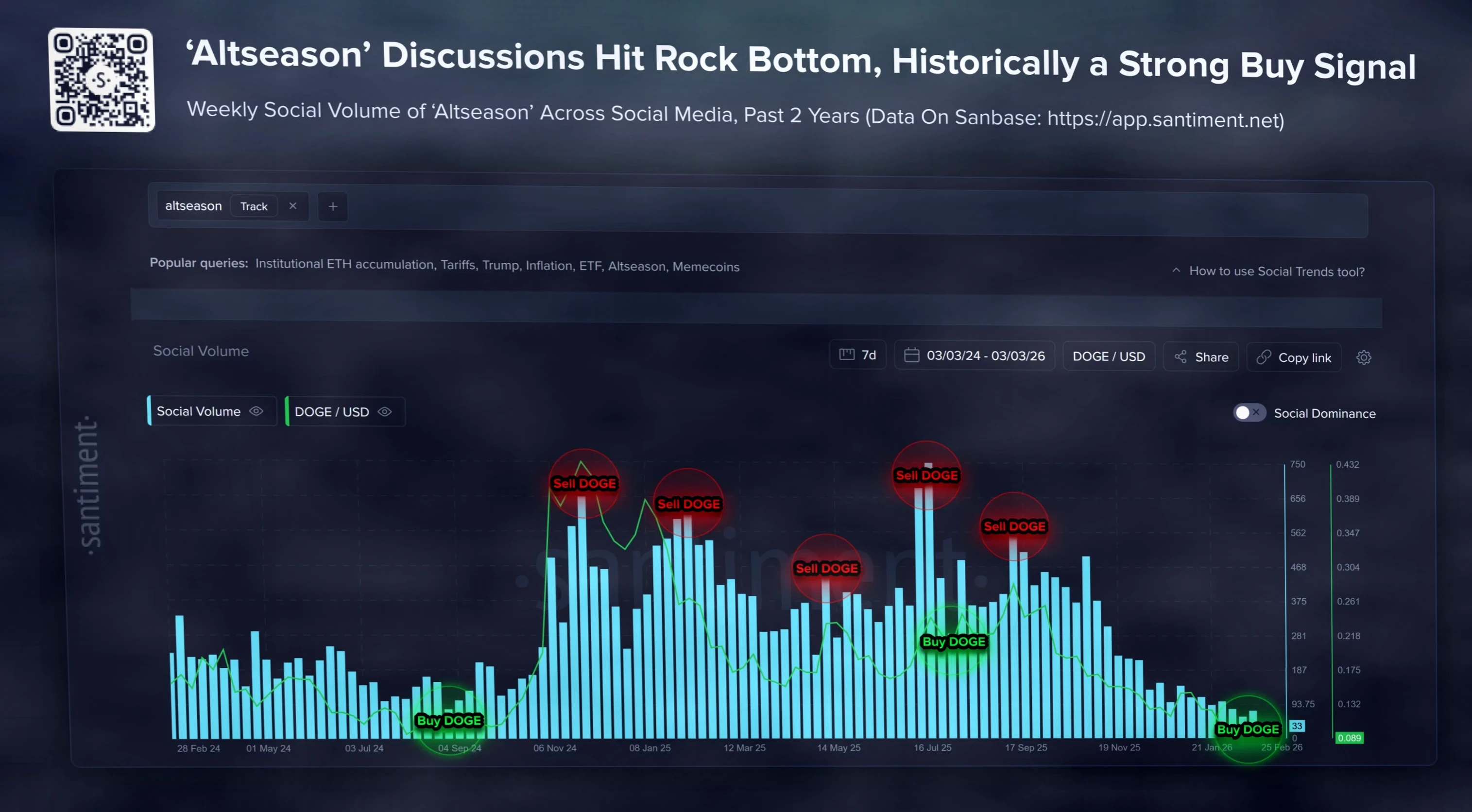1472x812 pixels.
Task: Click the '01 May 24' date axis label
Action: click(268, 748)
